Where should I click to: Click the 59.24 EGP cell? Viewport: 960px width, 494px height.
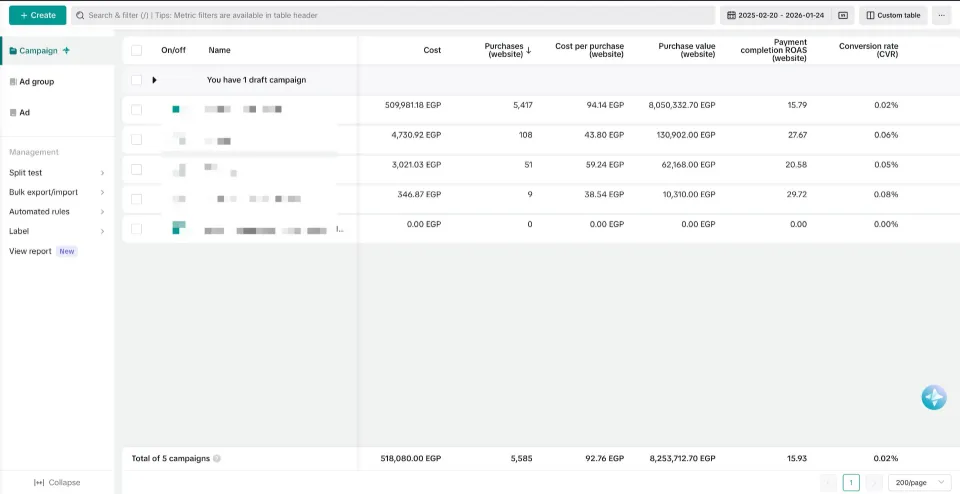[605, 165]
